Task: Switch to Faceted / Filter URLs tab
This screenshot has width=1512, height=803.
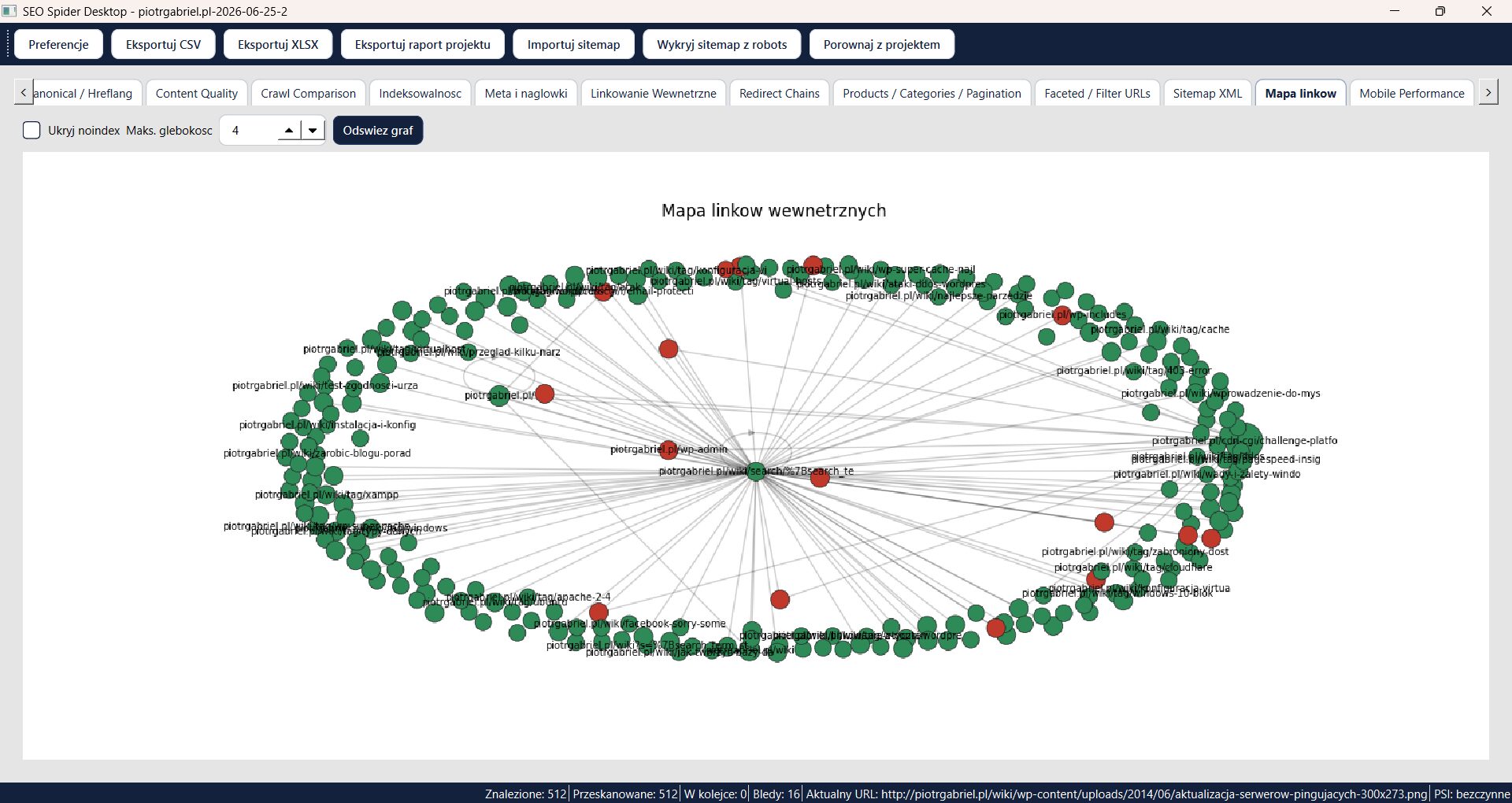Action: point(1097,93)
